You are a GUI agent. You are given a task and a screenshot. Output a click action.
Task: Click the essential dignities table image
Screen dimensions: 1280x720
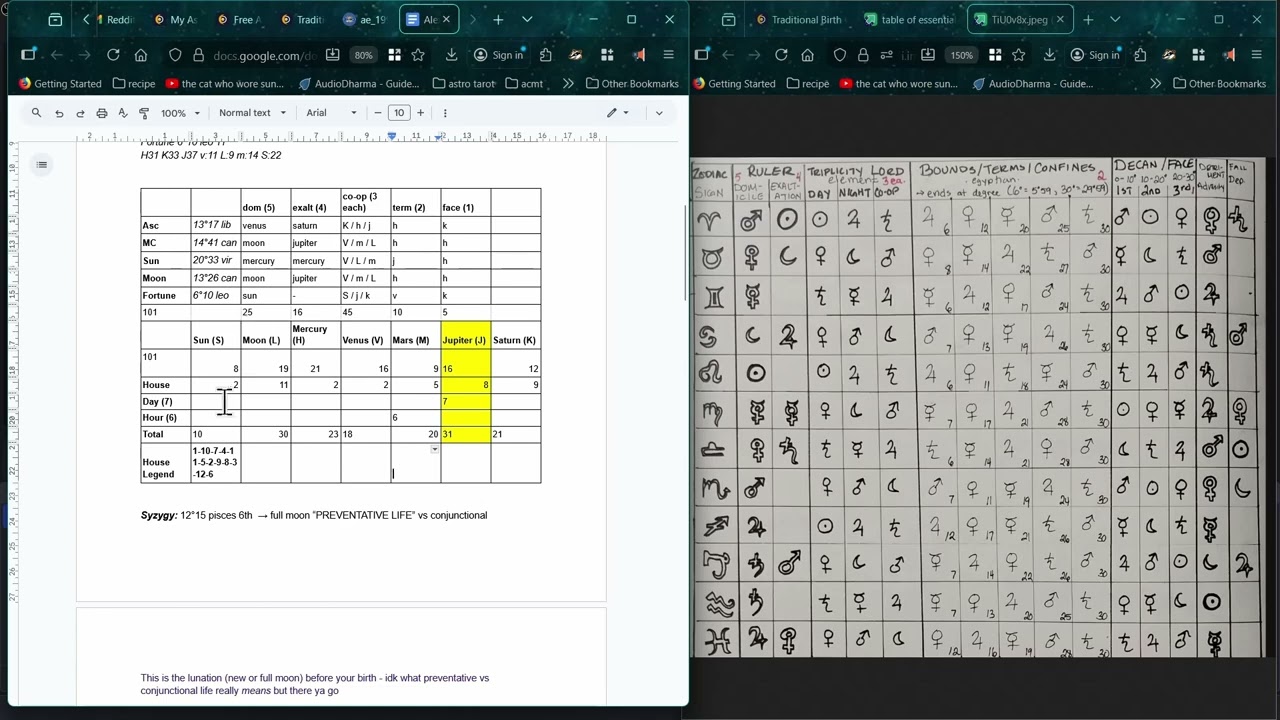click(978, 408)
